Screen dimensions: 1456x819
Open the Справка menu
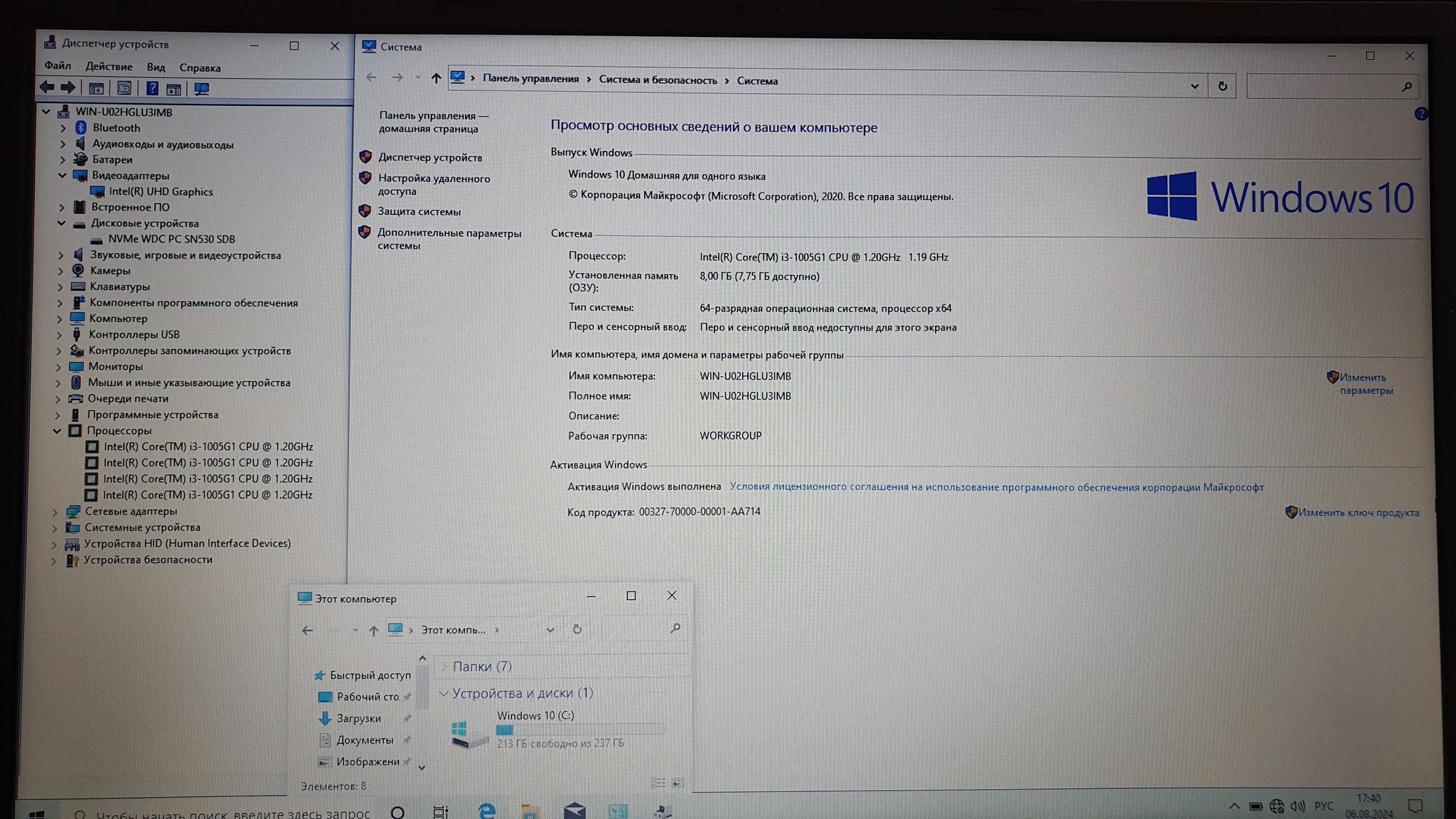[x=200, y=68]
